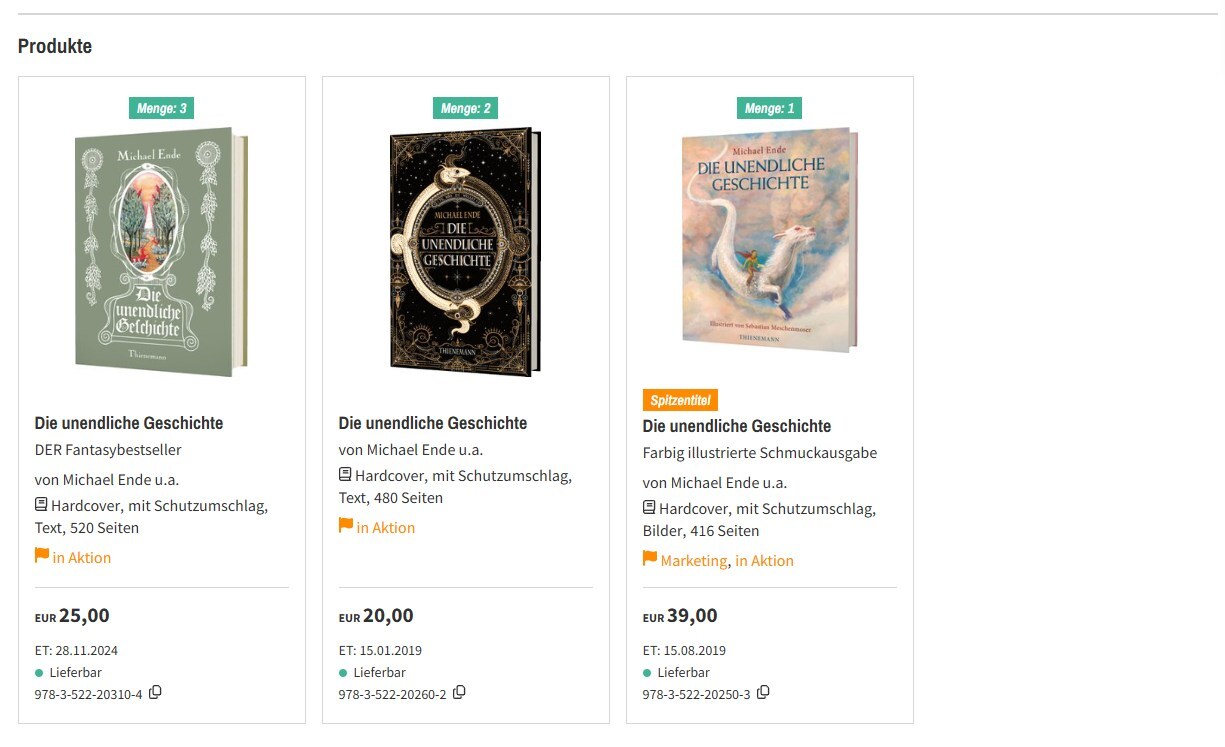Image resolution: width=1225 pixels, height=747 pixels.
Task: Open title link of the 25,00 edition
Action: [129, 423]
